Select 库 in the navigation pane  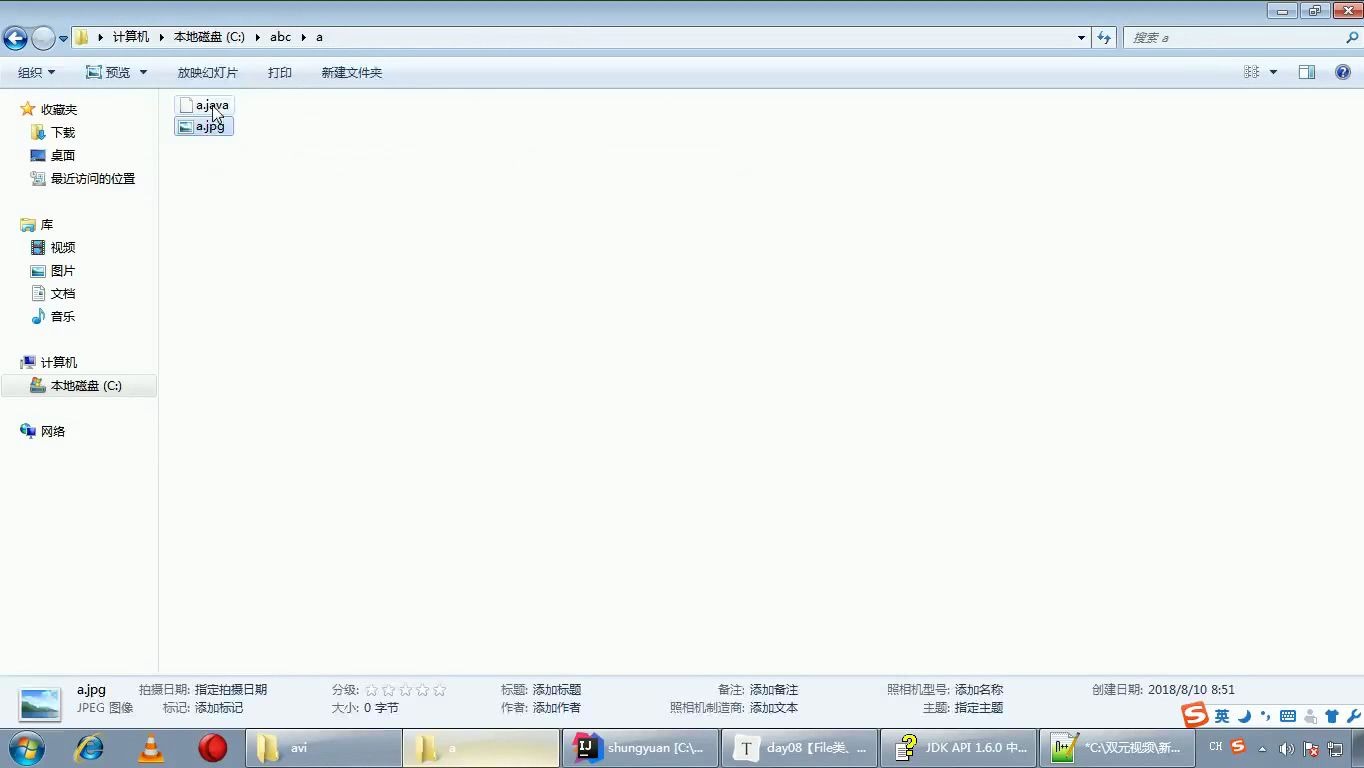pos(47,224)
